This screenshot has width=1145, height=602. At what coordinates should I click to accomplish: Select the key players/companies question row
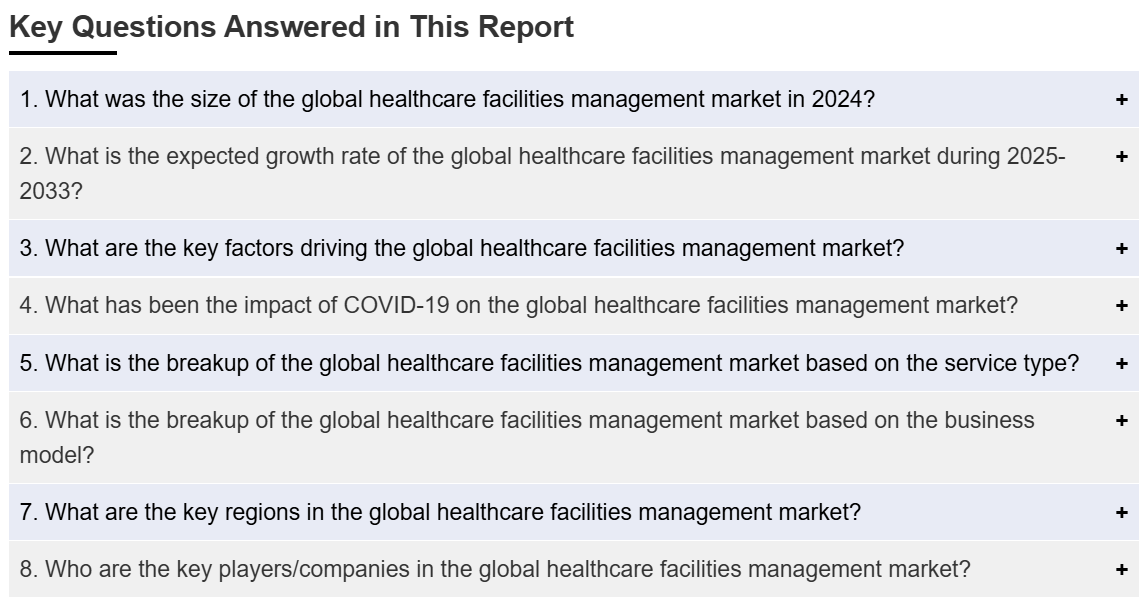[494, 570]
